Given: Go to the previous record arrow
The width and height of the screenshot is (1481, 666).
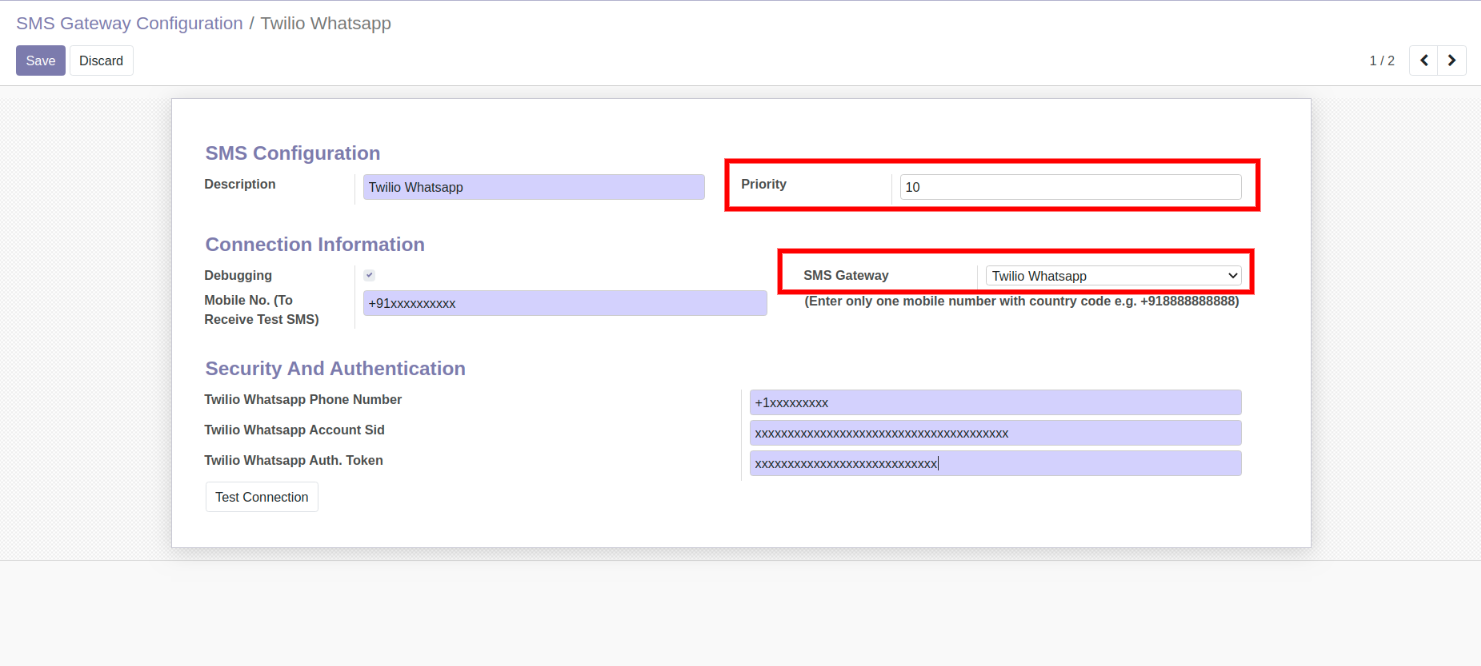Looking at the screenshot, I should (x=1423, y=61).
